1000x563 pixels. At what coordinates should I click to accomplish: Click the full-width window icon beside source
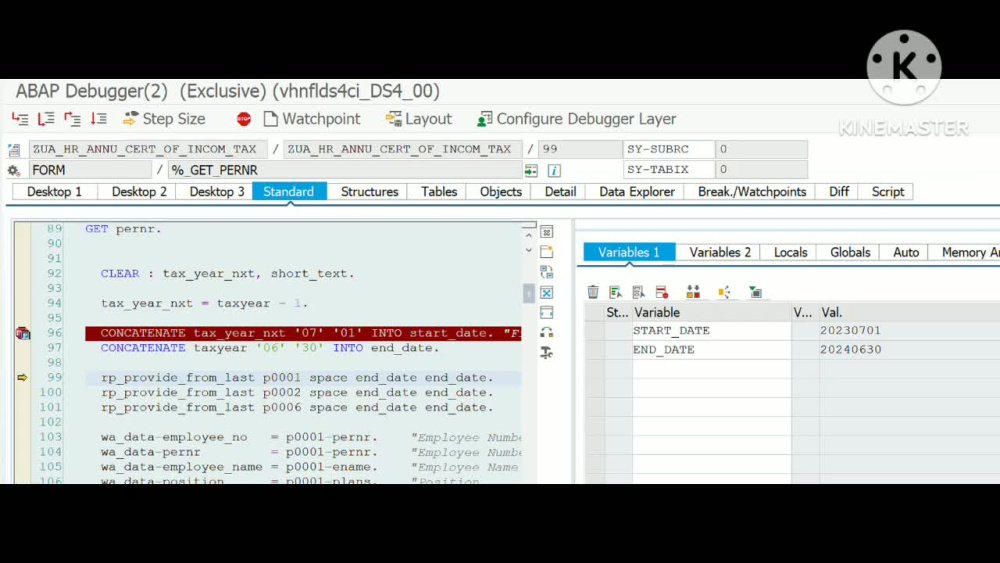547,312
